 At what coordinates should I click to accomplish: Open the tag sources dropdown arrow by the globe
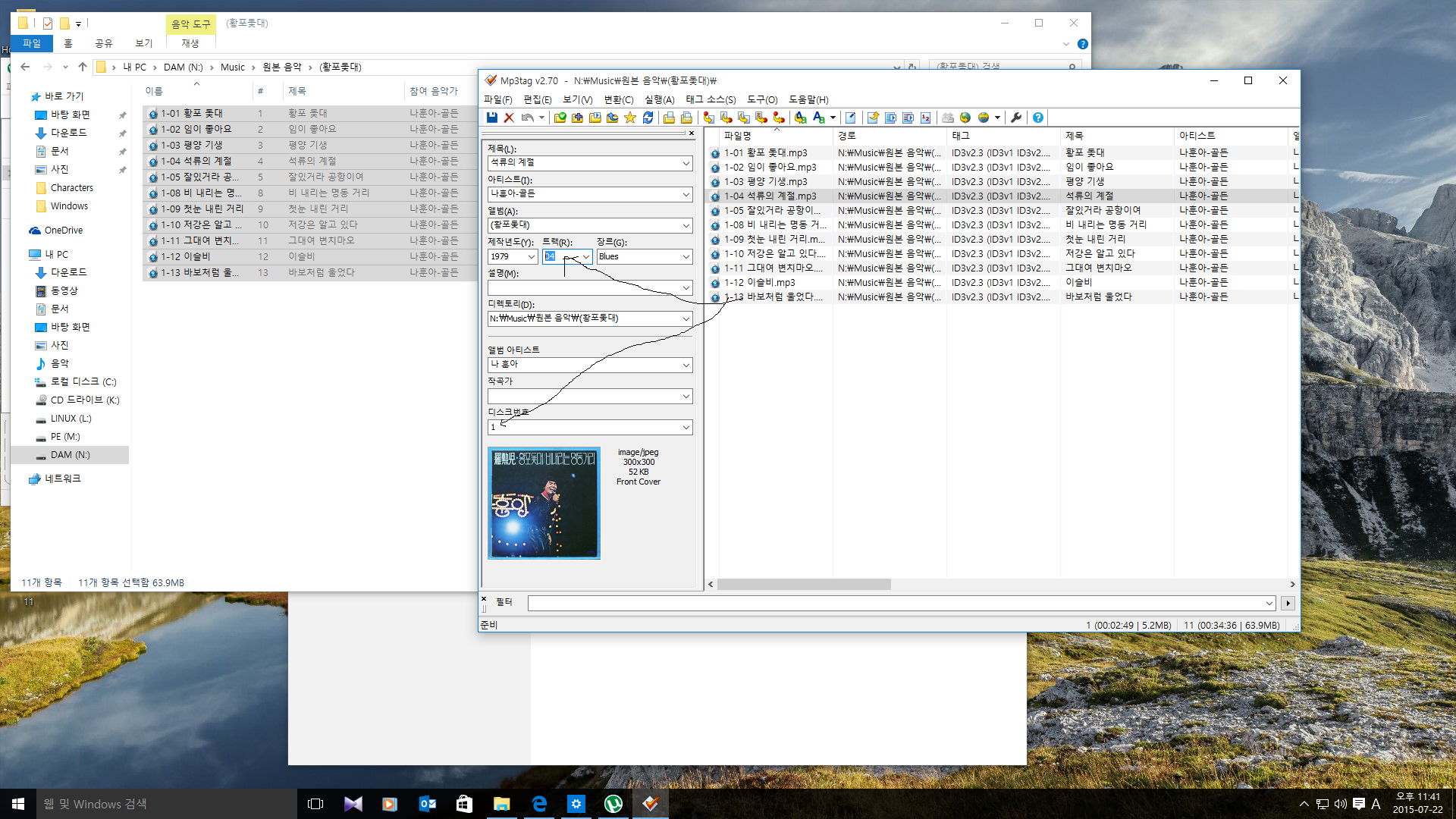997,118
